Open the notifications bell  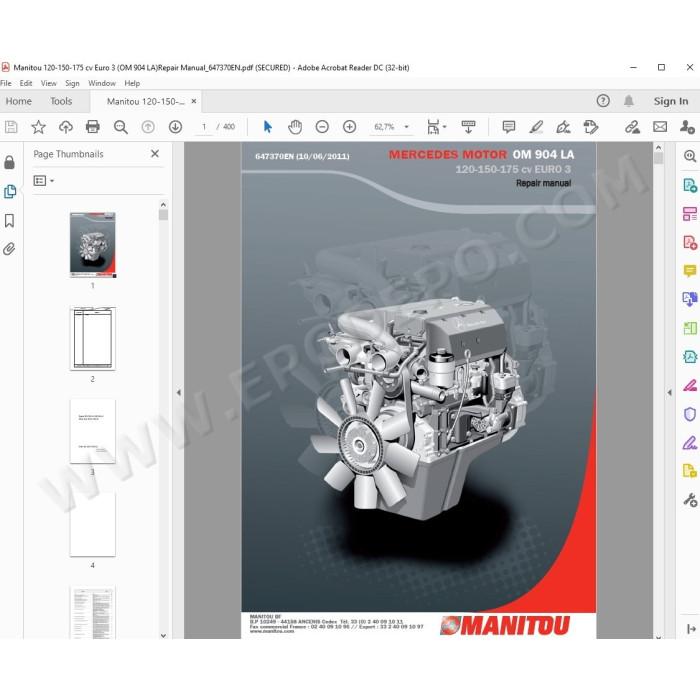pyautogui.click(x=629, y=101)
